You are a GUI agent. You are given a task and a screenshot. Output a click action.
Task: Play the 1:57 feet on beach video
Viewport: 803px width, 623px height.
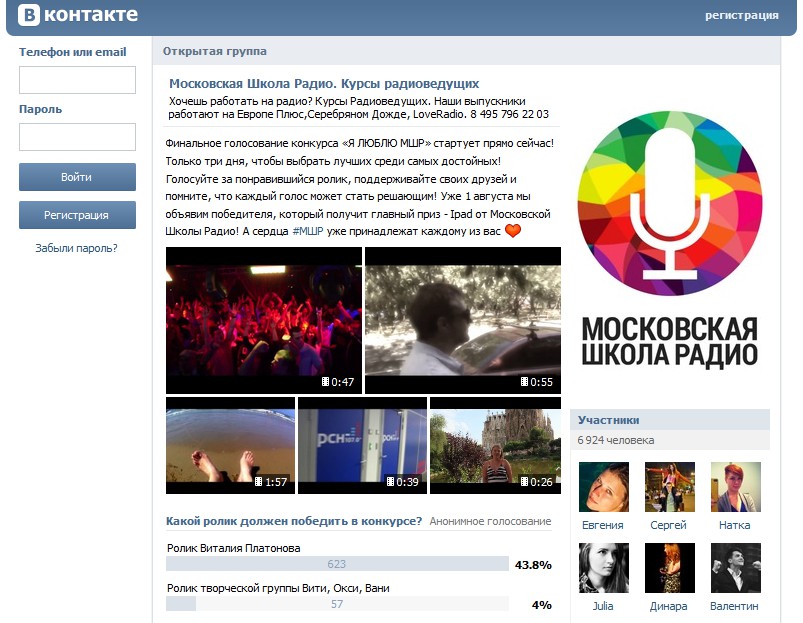click(x=230, y=445)
